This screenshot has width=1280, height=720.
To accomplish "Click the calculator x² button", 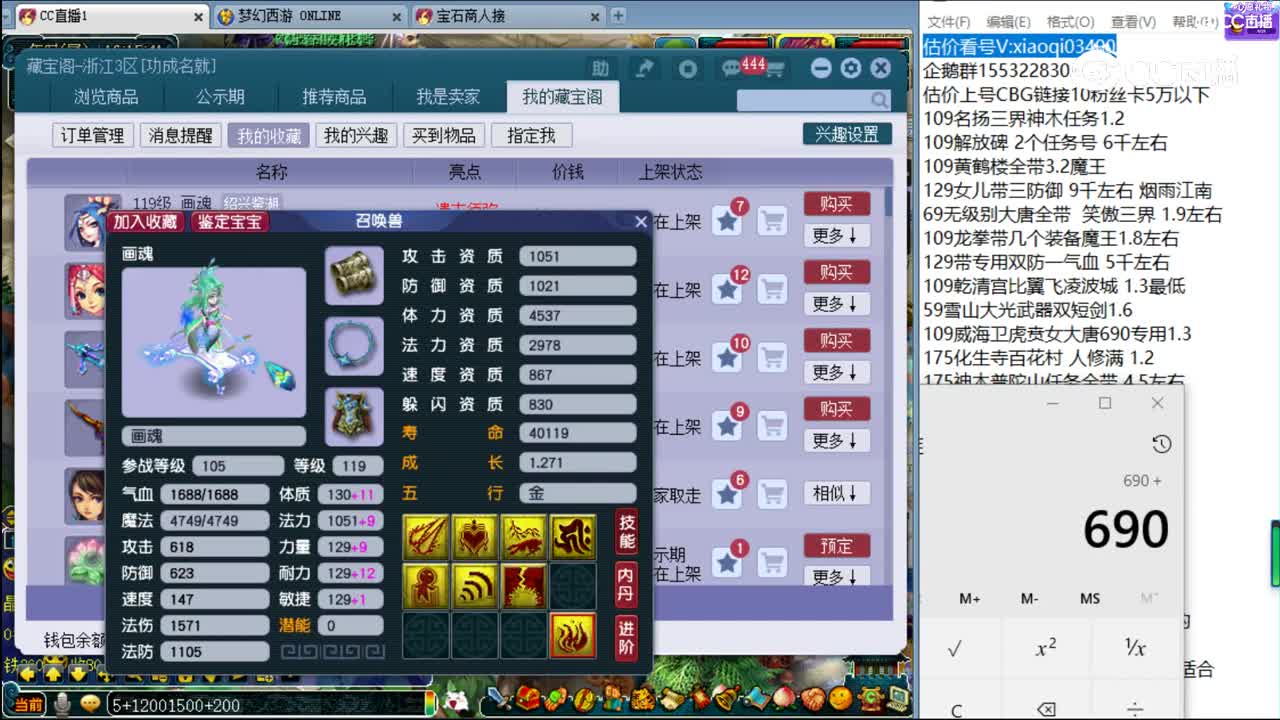I will pyautogui.click(x=1045, y=648).
